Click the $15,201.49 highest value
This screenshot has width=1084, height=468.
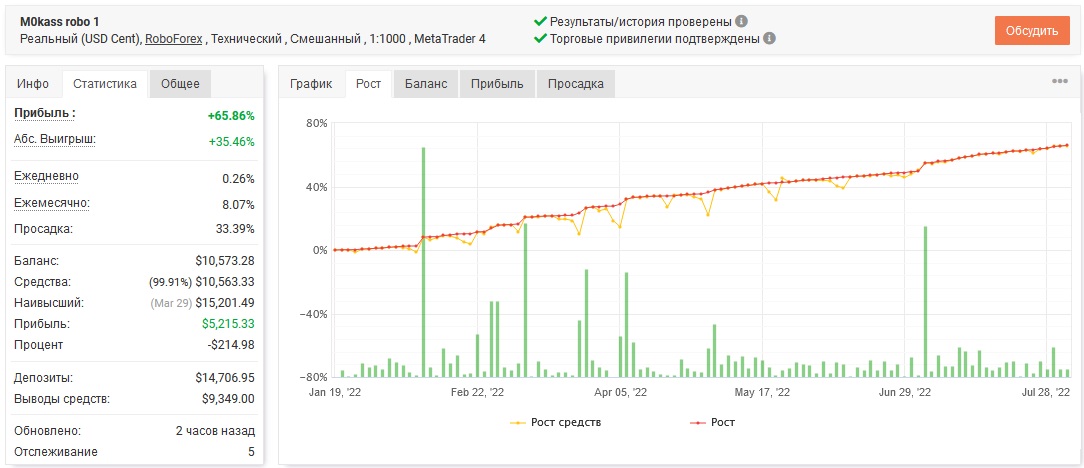tap(225, 303)
